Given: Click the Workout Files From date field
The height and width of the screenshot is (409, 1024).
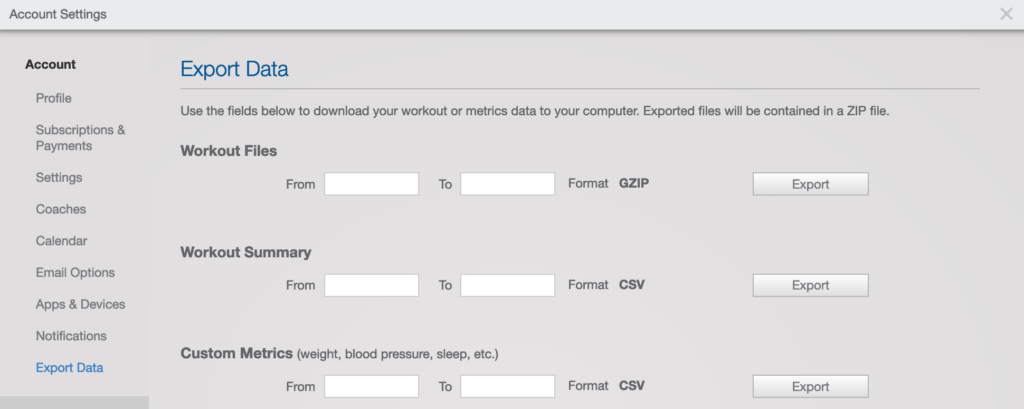Looking at the screenshot, I should point(372,184).
